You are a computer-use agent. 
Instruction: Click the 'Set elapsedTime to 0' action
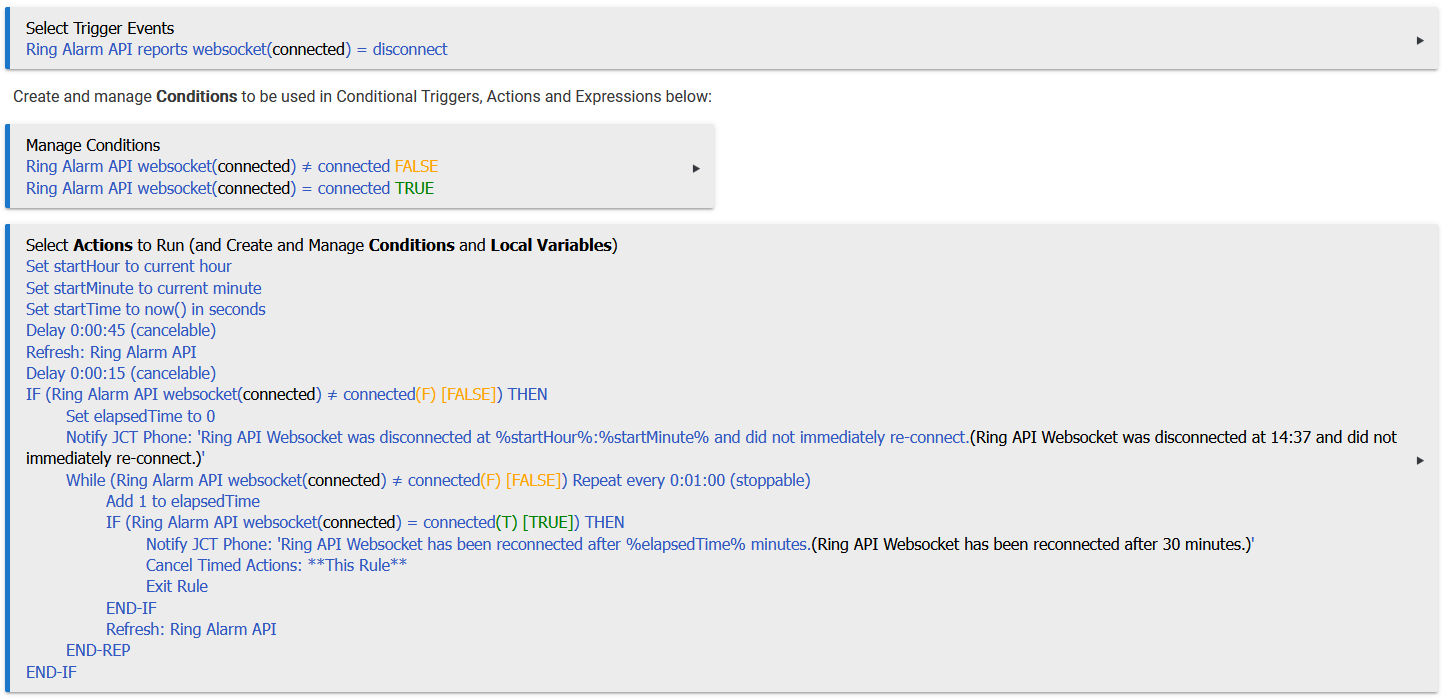(141, 416)
